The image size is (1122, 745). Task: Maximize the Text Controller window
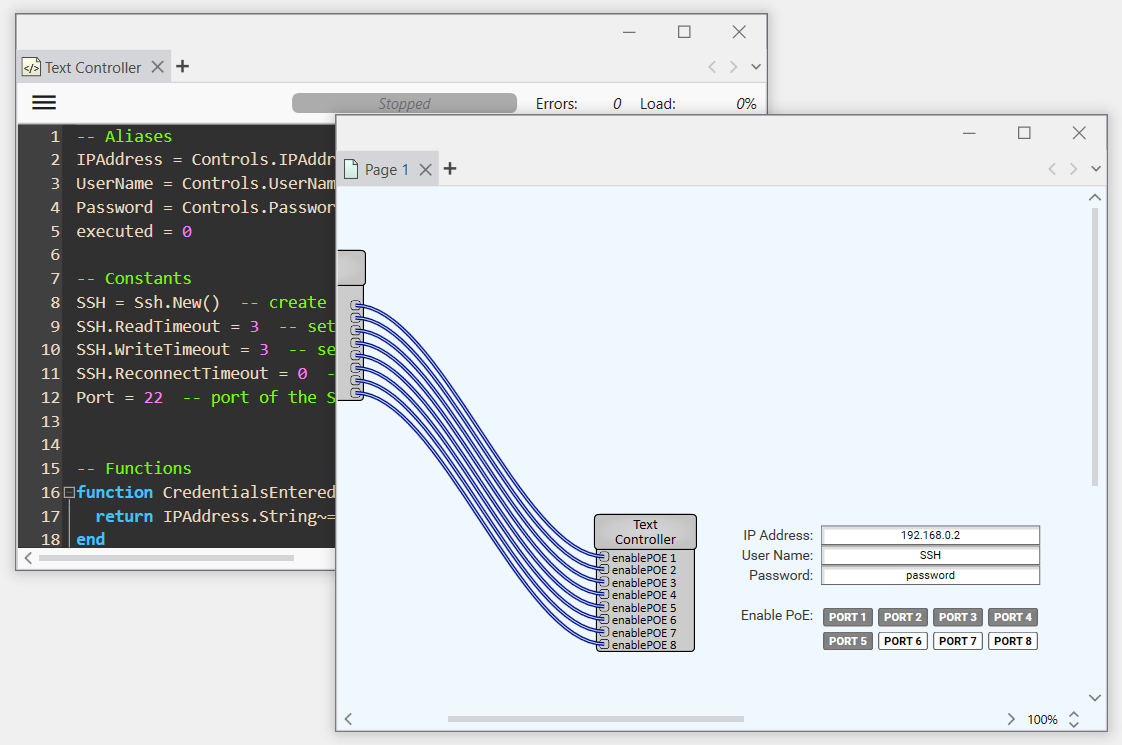pos(685,32)
